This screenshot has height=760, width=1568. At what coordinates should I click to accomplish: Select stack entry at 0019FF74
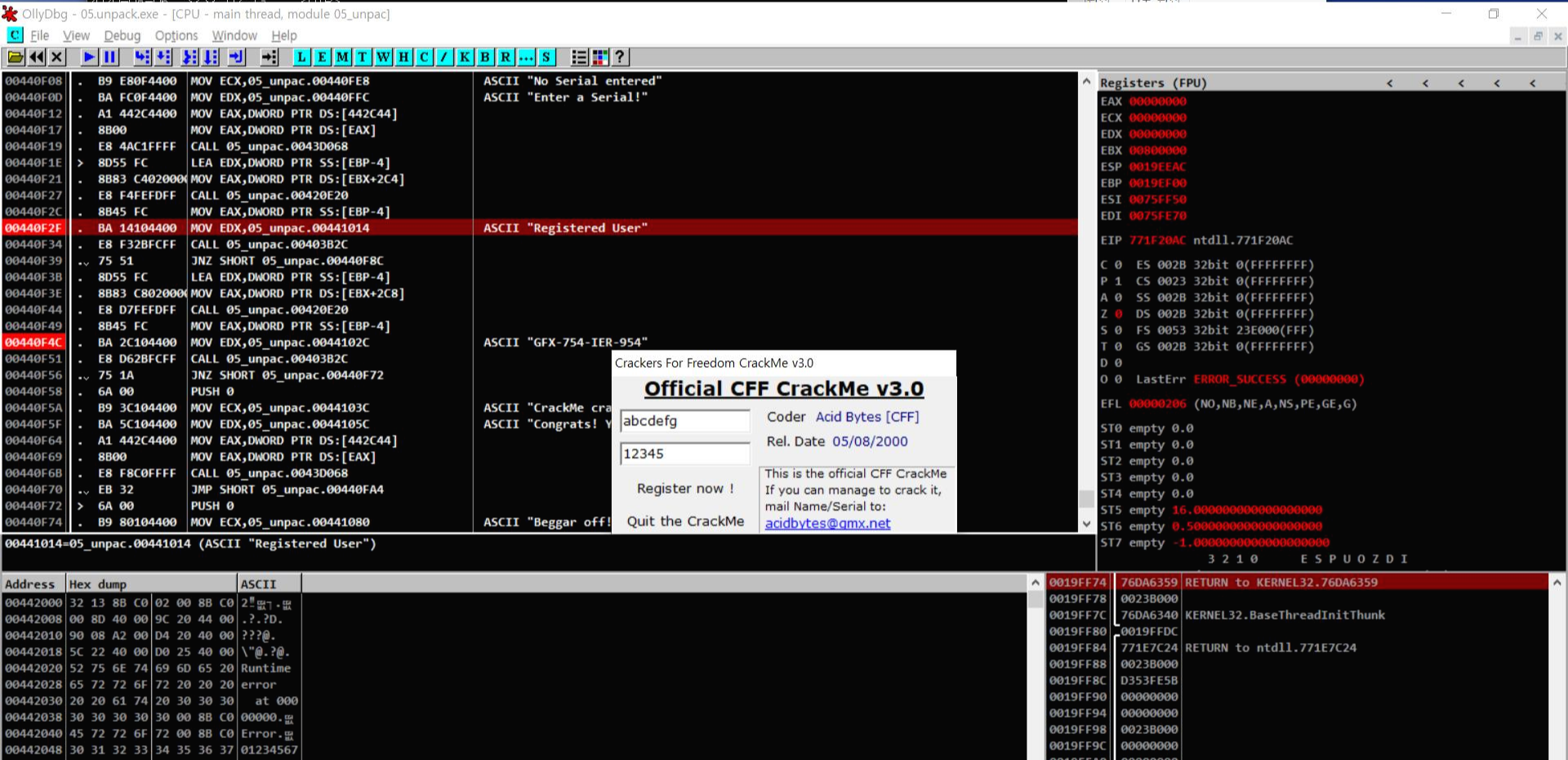[x=1297, y=583]
